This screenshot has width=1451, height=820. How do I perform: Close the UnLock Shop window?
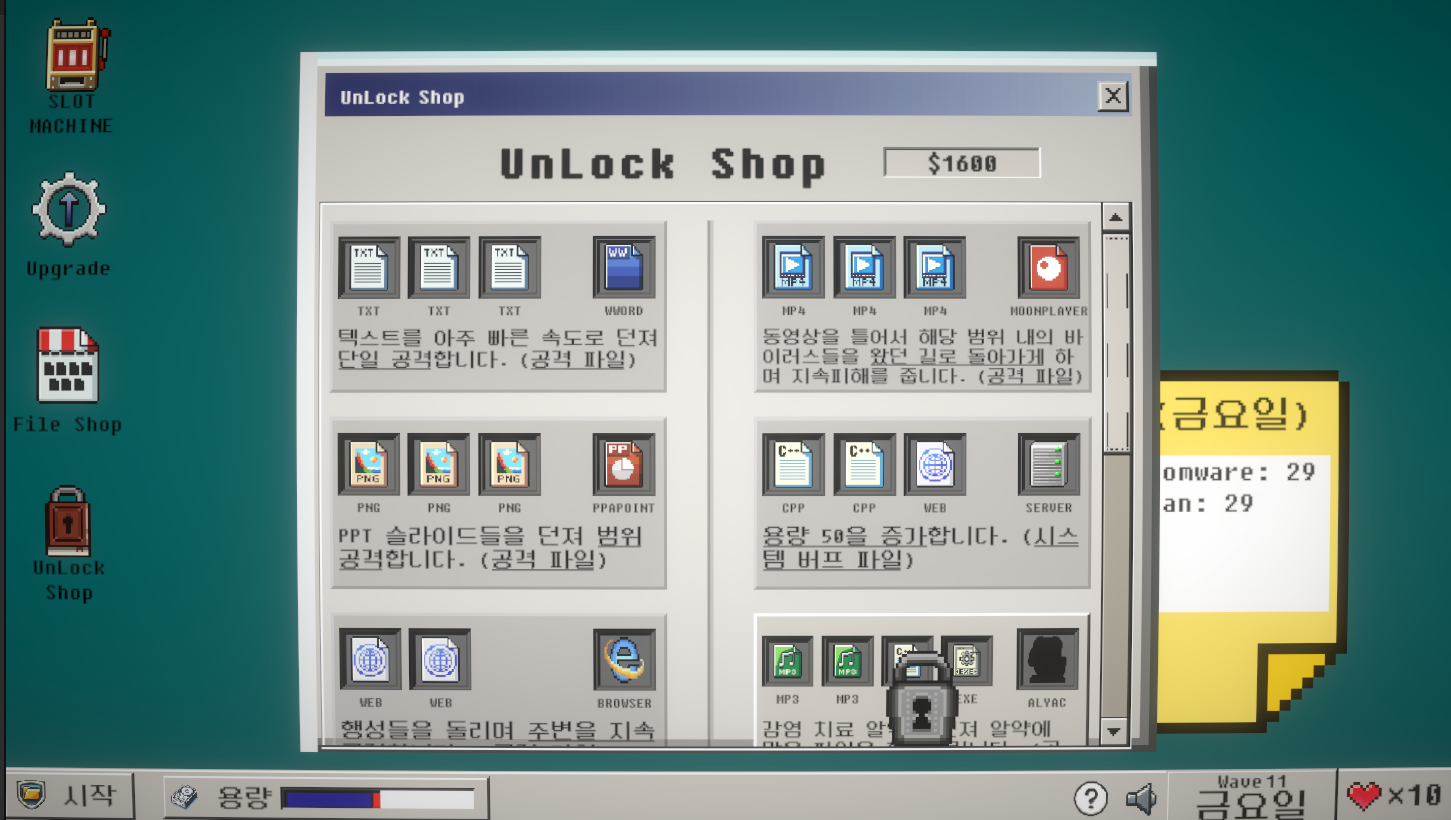tap(1113, 96)
